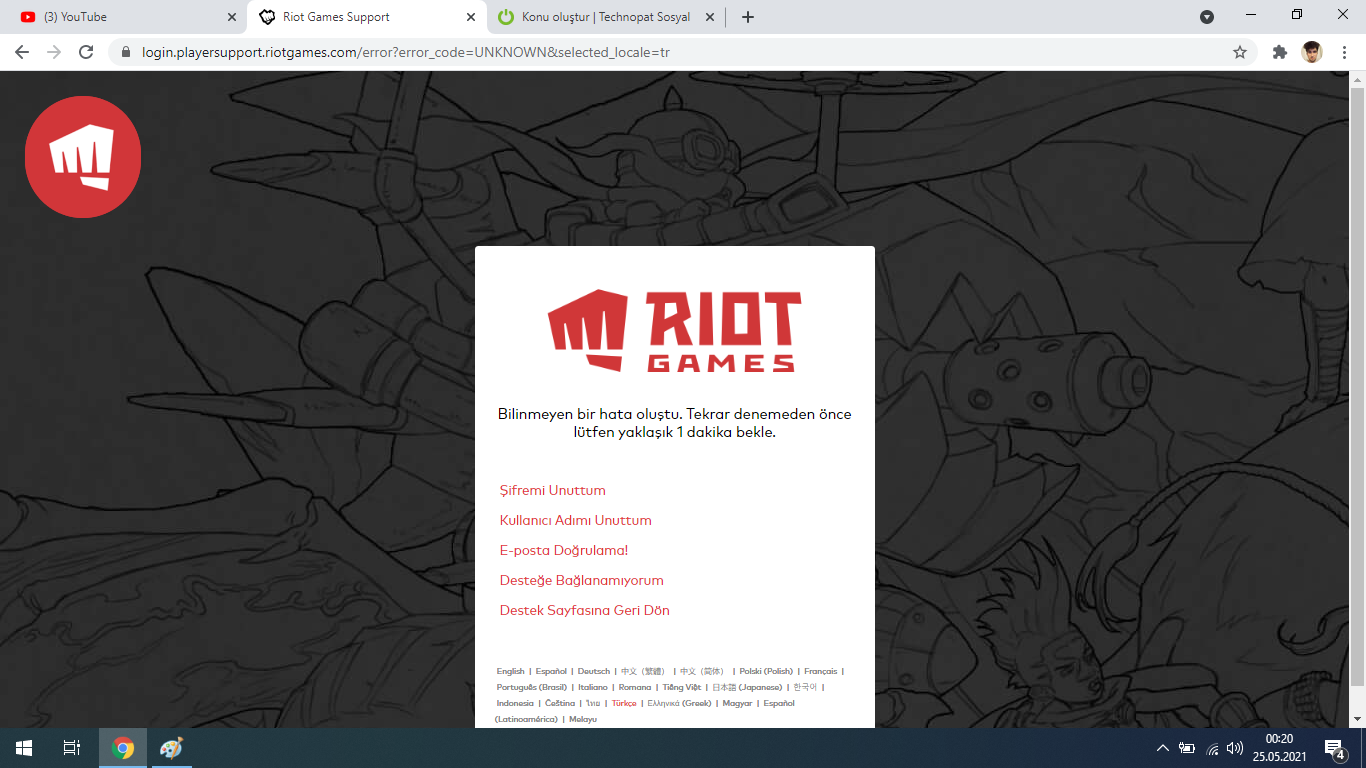Show hidden system tray icons
The height and width of the screenshot is (768, 1366).
[x=1162, y=748]
